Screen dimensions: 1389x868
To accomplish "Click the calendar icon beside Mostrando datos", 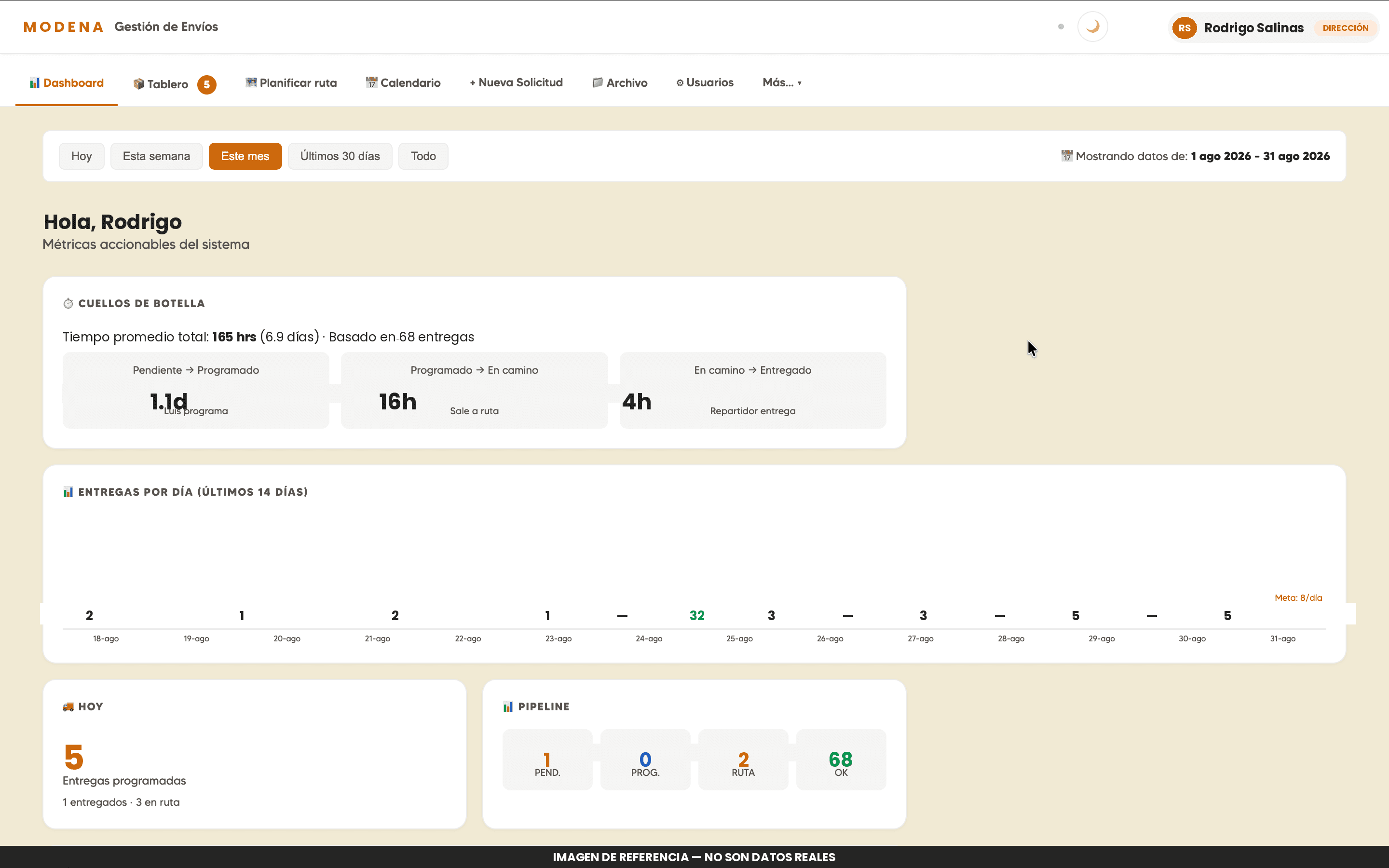I will 1066,156.
